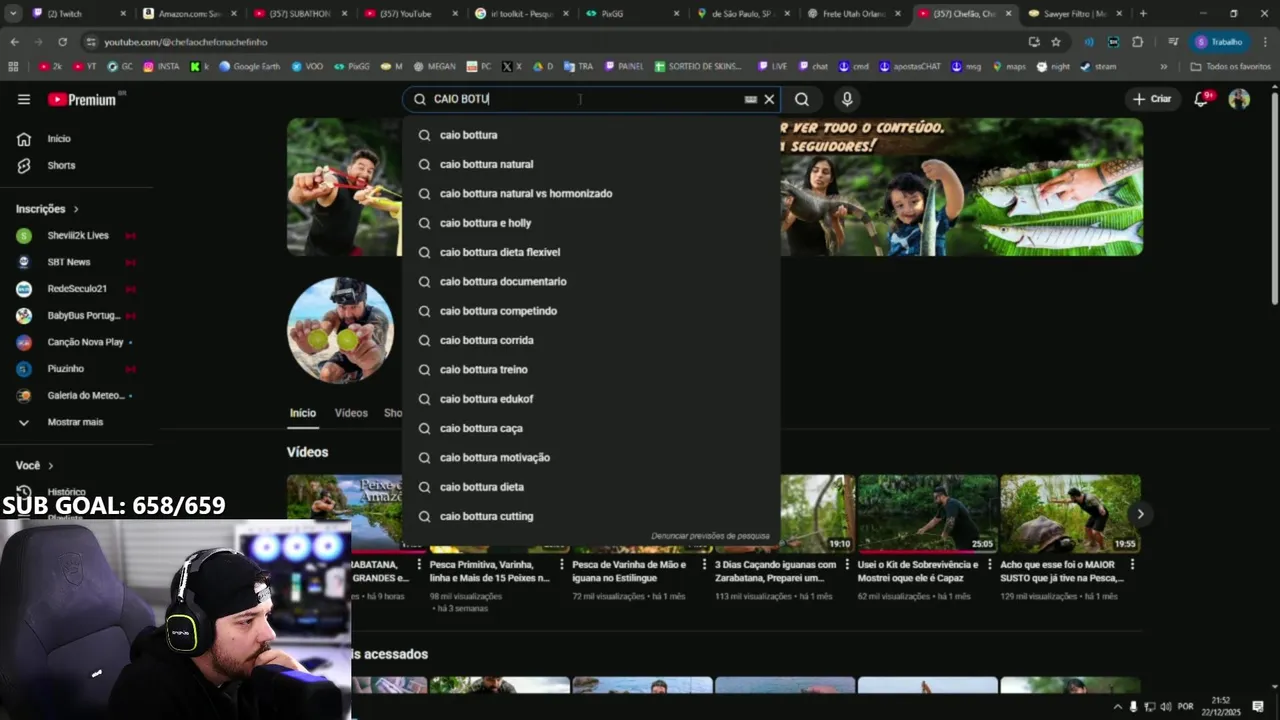Expand the Inscrições section chevron
This screenshot has height=720, width=1280.
(x=74, y=209)
